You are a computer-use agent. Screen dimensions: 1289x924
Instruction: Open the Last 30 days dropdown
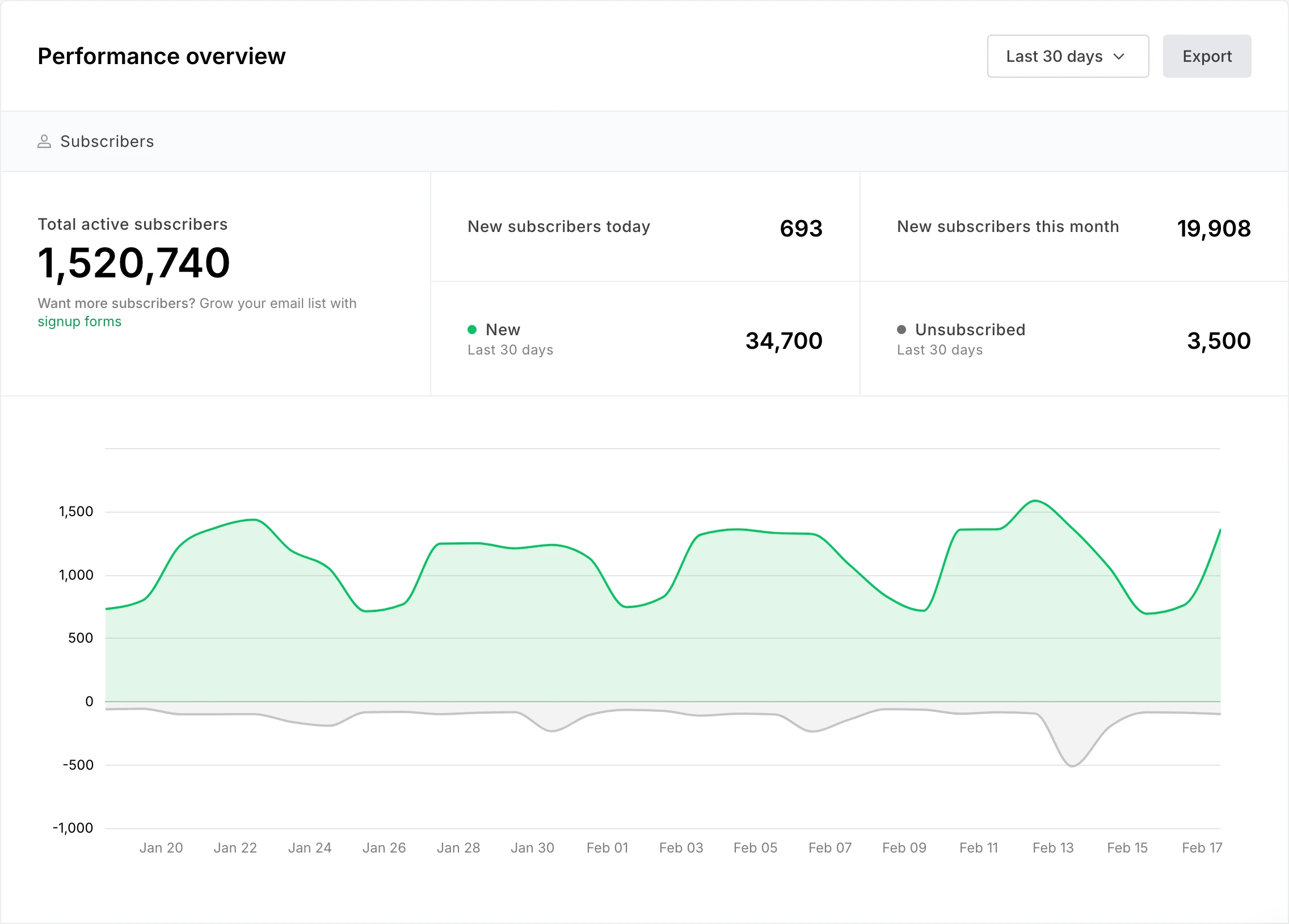coord(1068,56)
